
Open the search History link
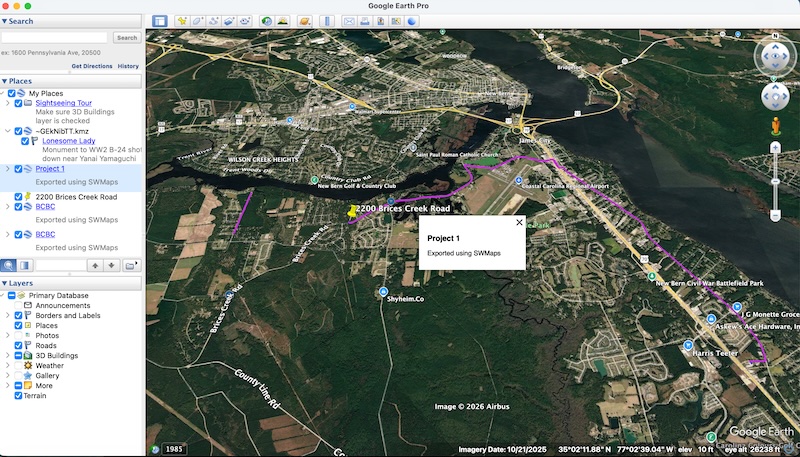tap(128, 66)
